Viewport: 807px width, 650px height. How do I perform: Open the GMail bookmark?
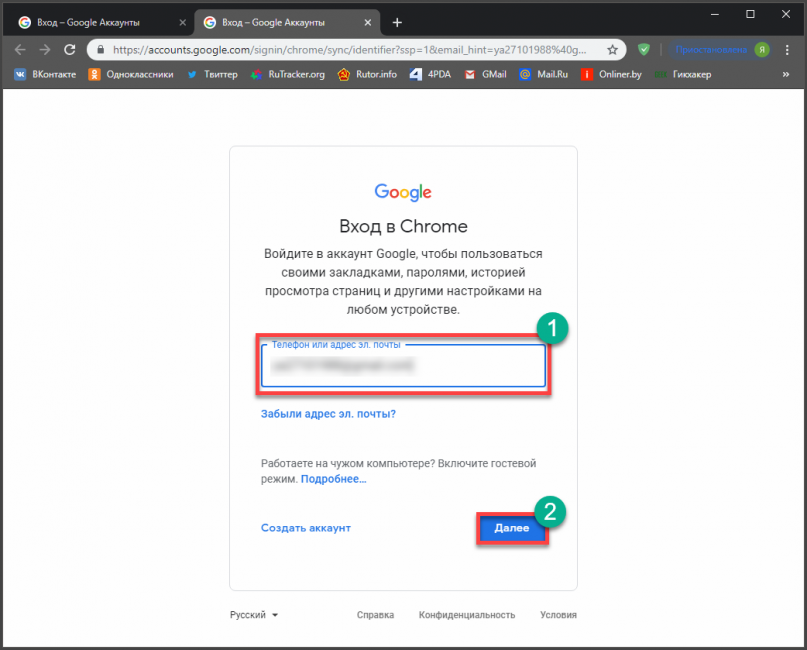[485, 75]
